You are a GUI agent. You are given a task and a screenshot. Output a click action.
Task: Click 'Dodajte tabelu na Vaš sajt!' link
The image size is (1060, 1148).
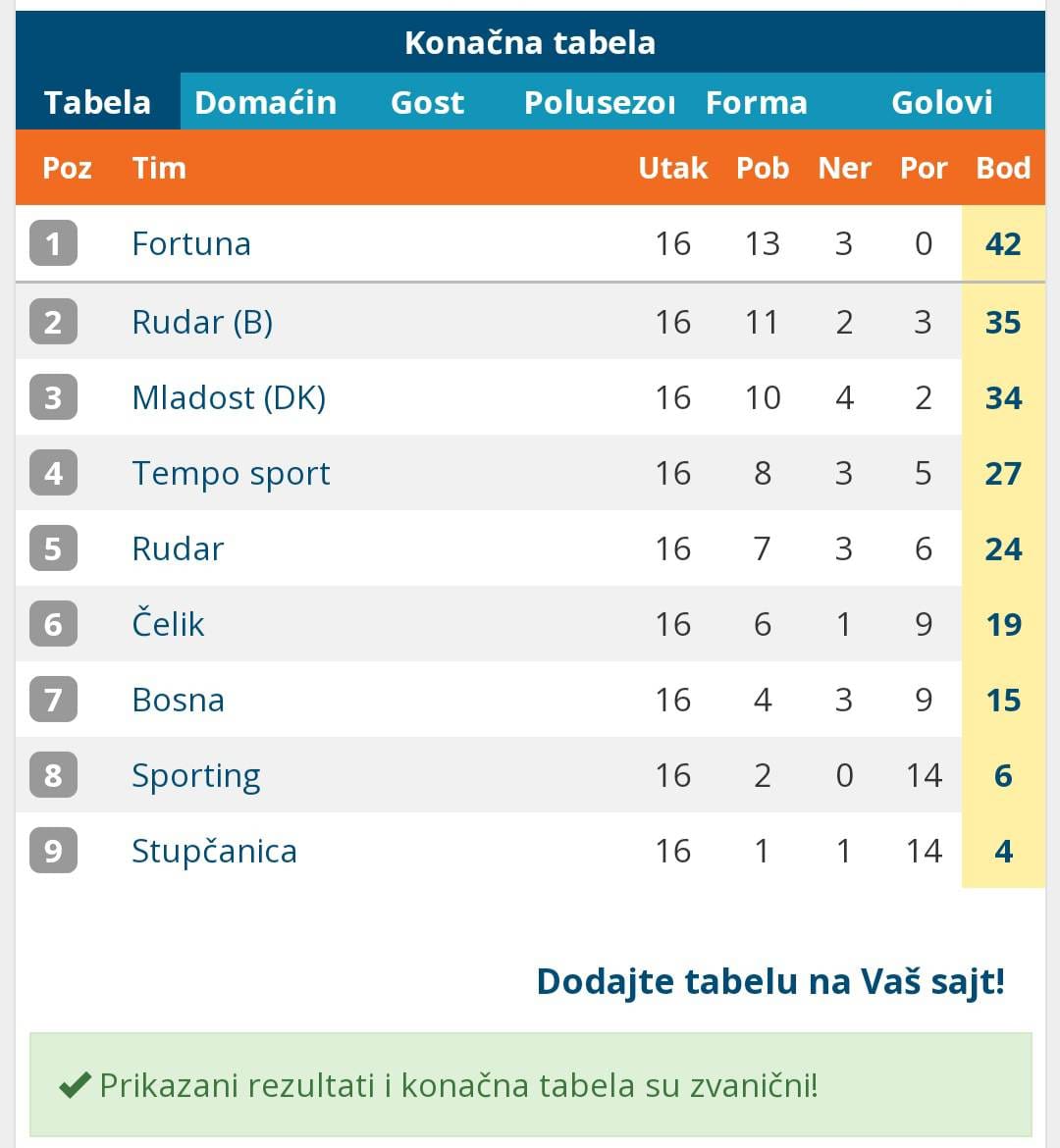[770, 981]
